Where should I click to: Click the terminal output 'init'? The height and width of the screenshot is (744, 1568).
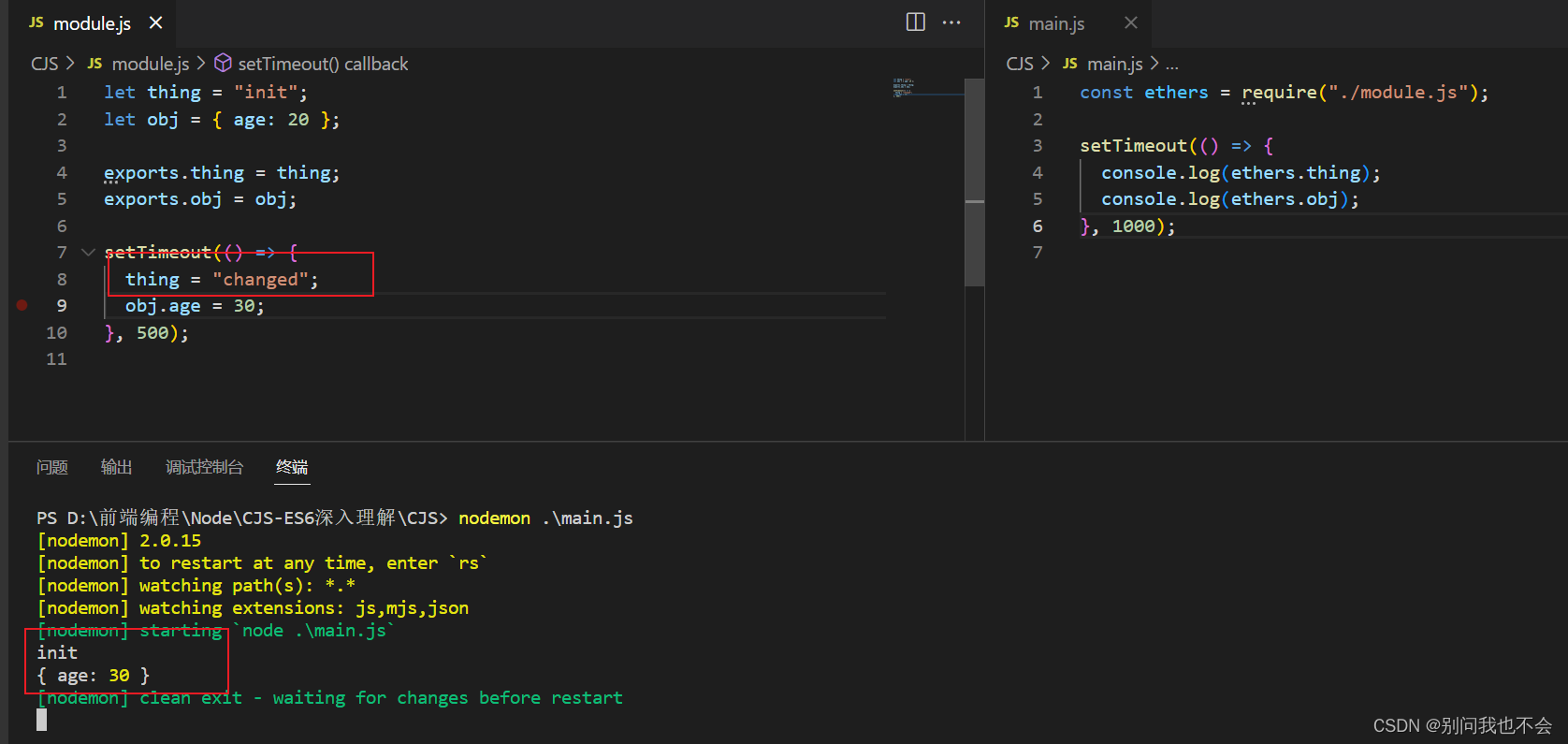(x=57, y=653)
